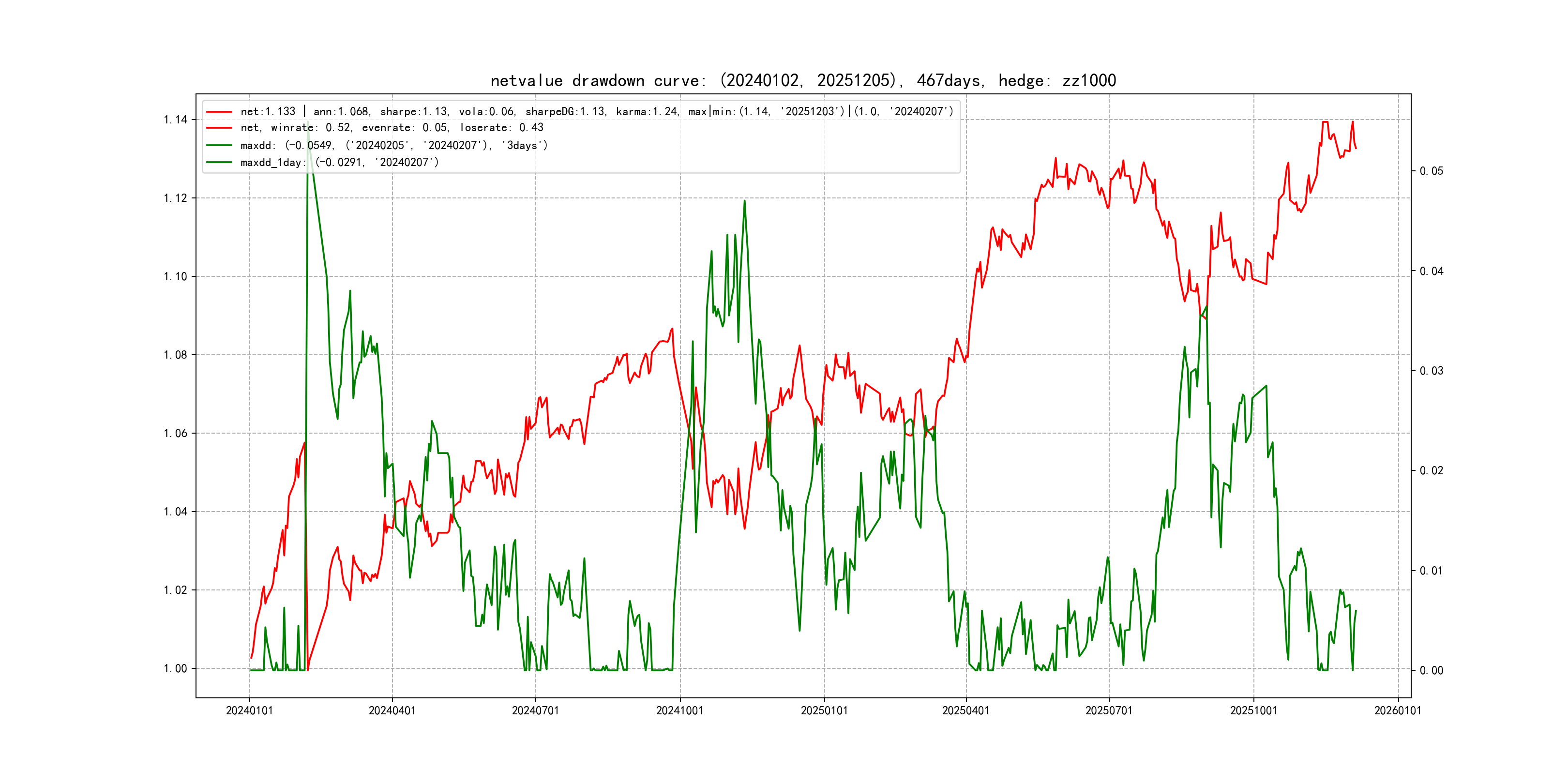
Task: Click the x-axis label 20241001
Action: tap(679, 710)
